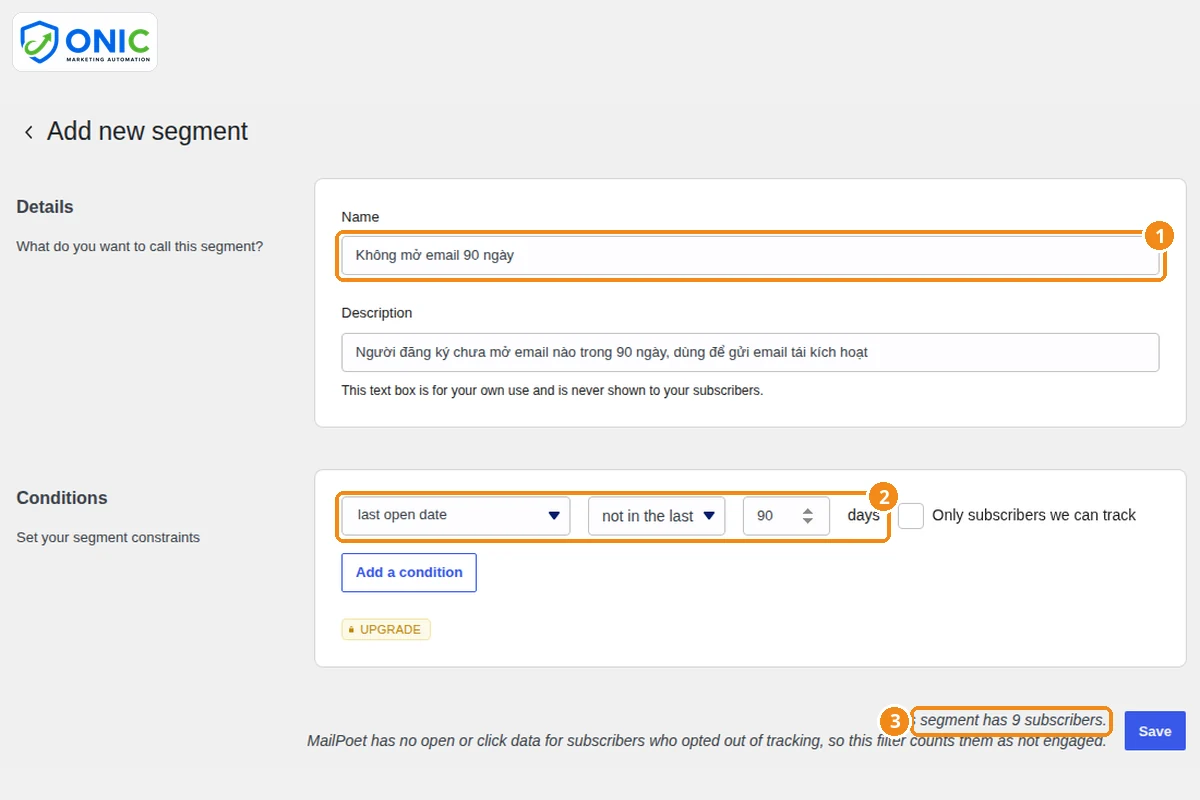
Task: Save the new segment
Action: tap(1155, 731)
